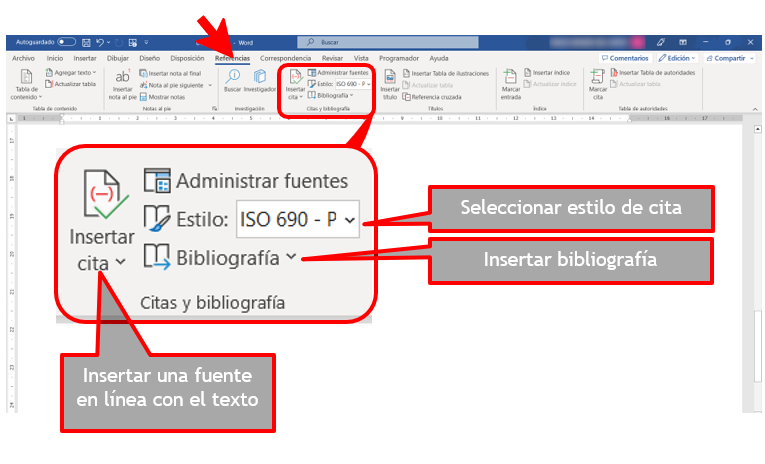
Task: Toggle the Autoguardado switch
Action: click(66, 42)
